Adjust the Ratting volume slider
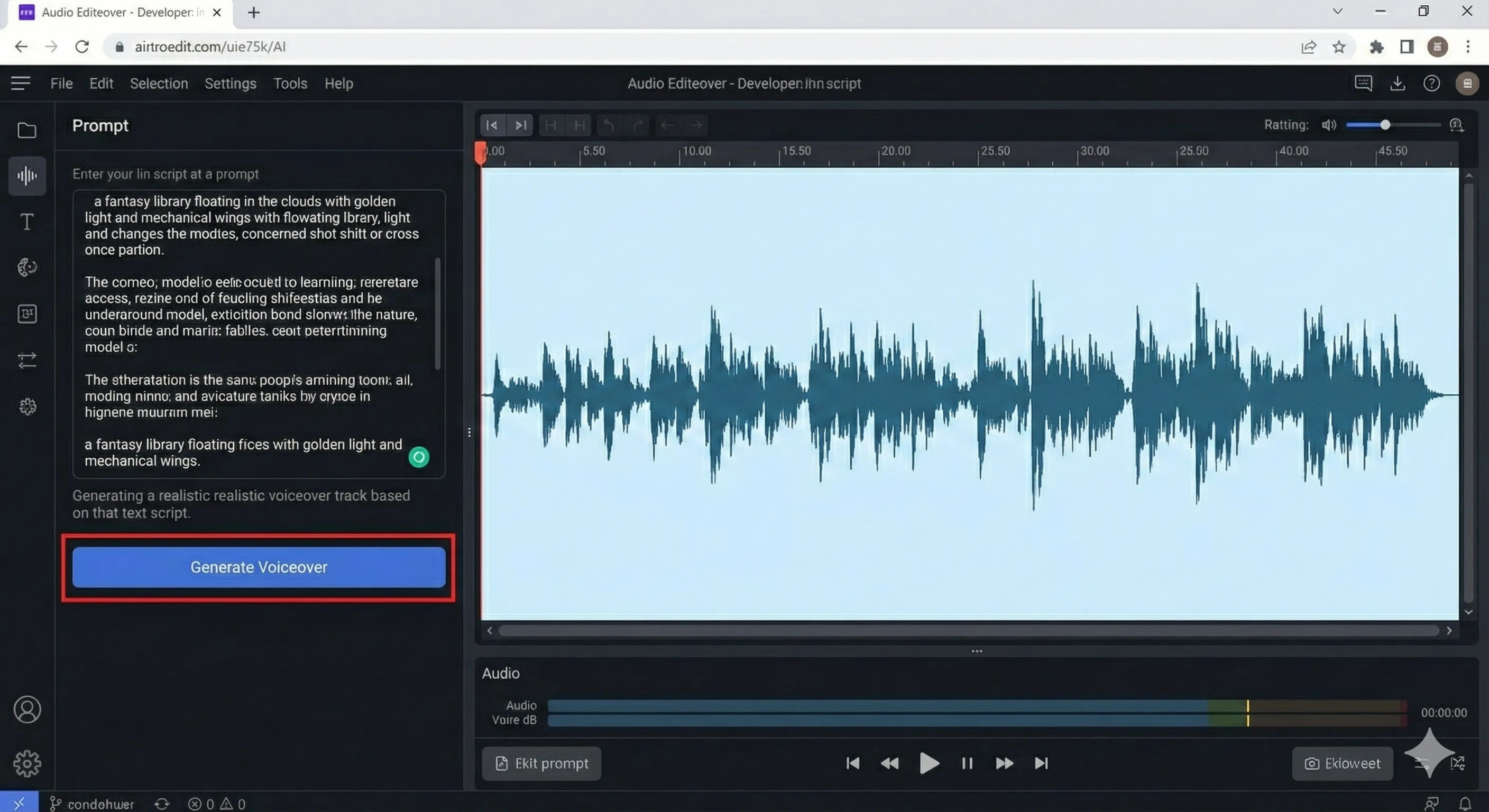This screenshot has height=812, width=1489. pyautogui.click(x=1385, y=125)
